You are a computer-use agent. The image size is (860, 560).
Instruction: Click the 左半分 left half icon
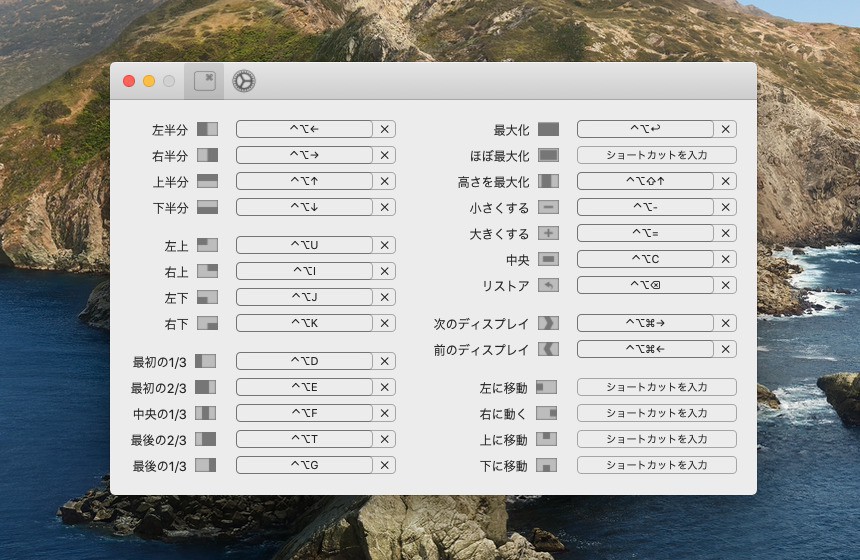[207, 129]
